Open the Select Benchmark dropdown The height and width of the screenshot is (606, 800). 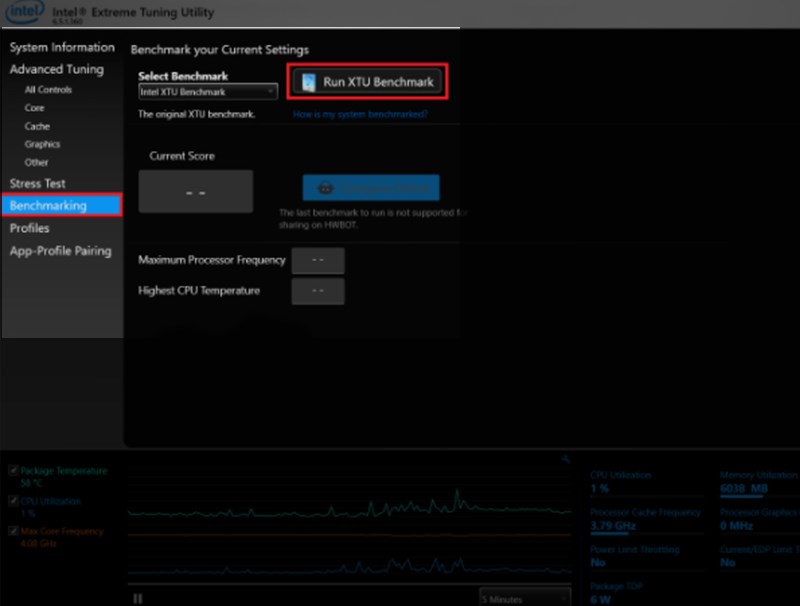pyautogui.click(x=207, y=91)
